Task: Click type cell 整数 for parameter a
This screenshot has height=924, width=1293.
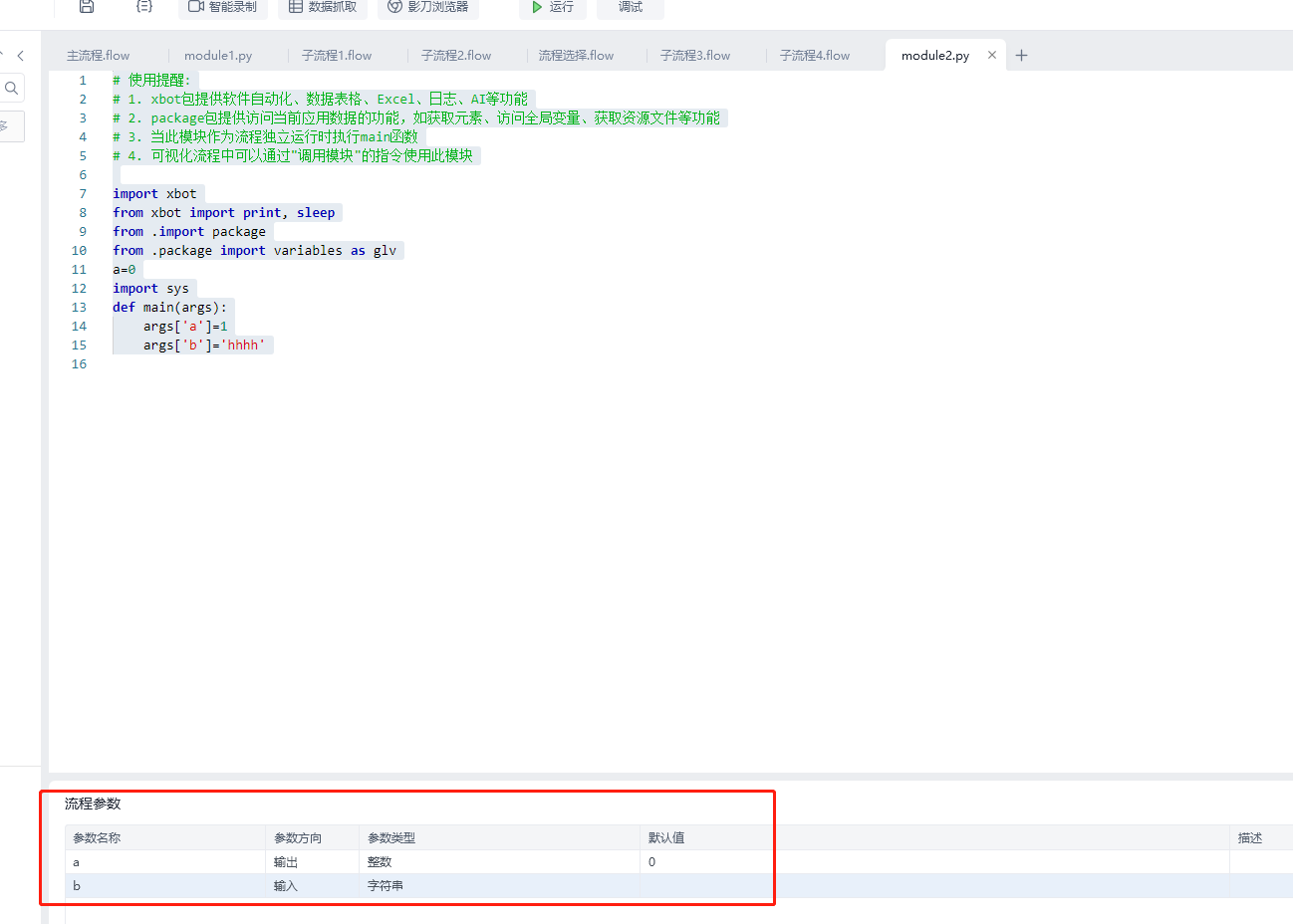Action: pos(500,862)
